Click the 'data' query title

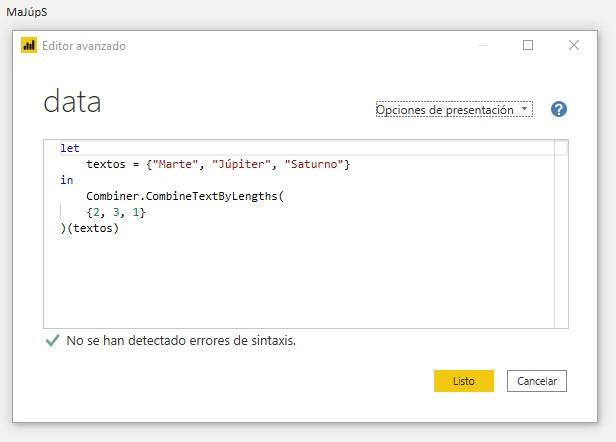[x=72, y=101]
